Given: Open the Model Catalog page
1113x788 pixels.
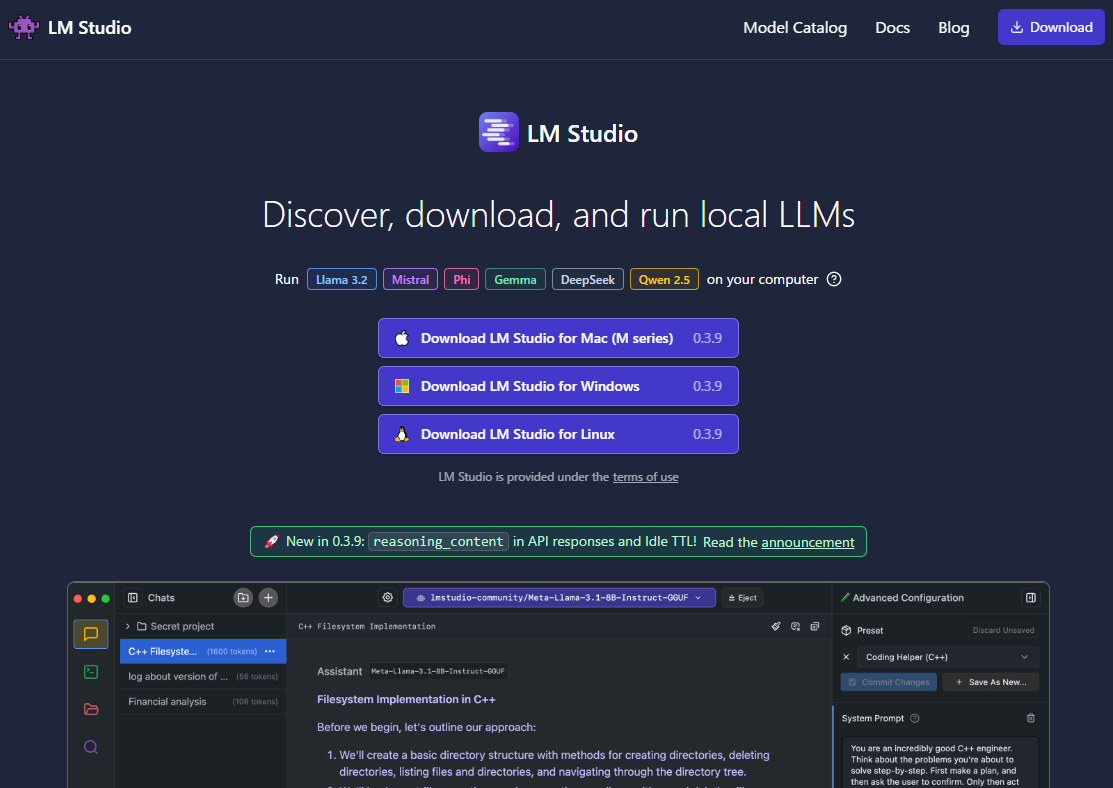Looking at the screenshot, I should 794,28.
